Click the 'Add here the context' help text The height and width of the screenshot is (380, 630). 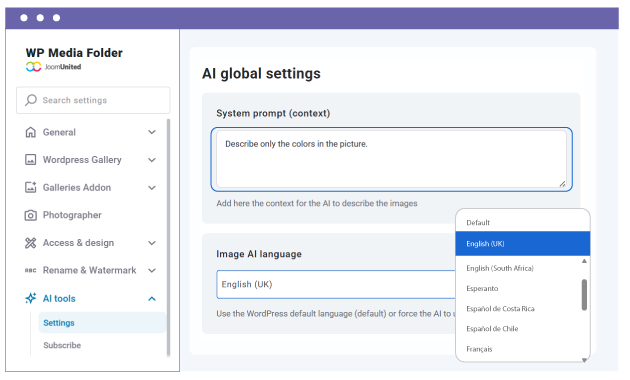click(317, 203)
